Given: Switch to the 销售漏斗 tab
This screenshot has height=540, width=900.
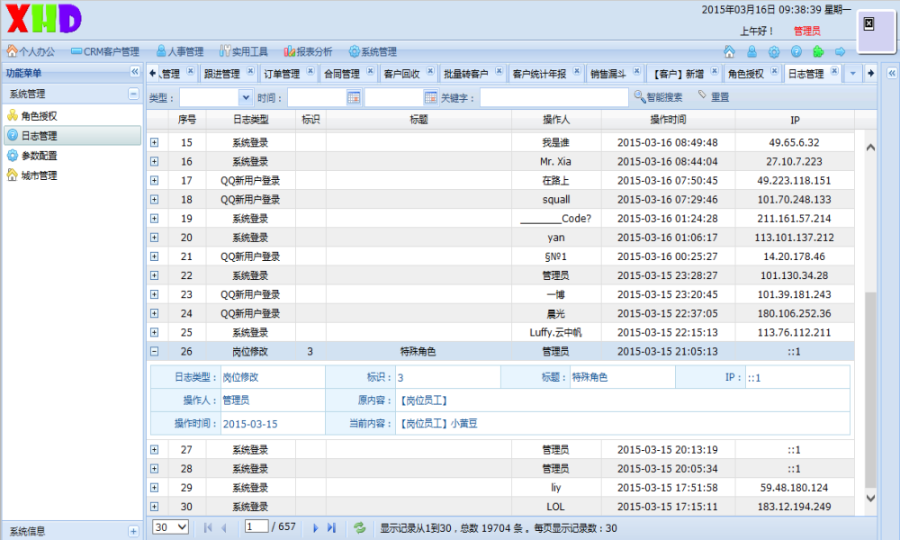Looking at the screenshot, I should pos(607,73).
